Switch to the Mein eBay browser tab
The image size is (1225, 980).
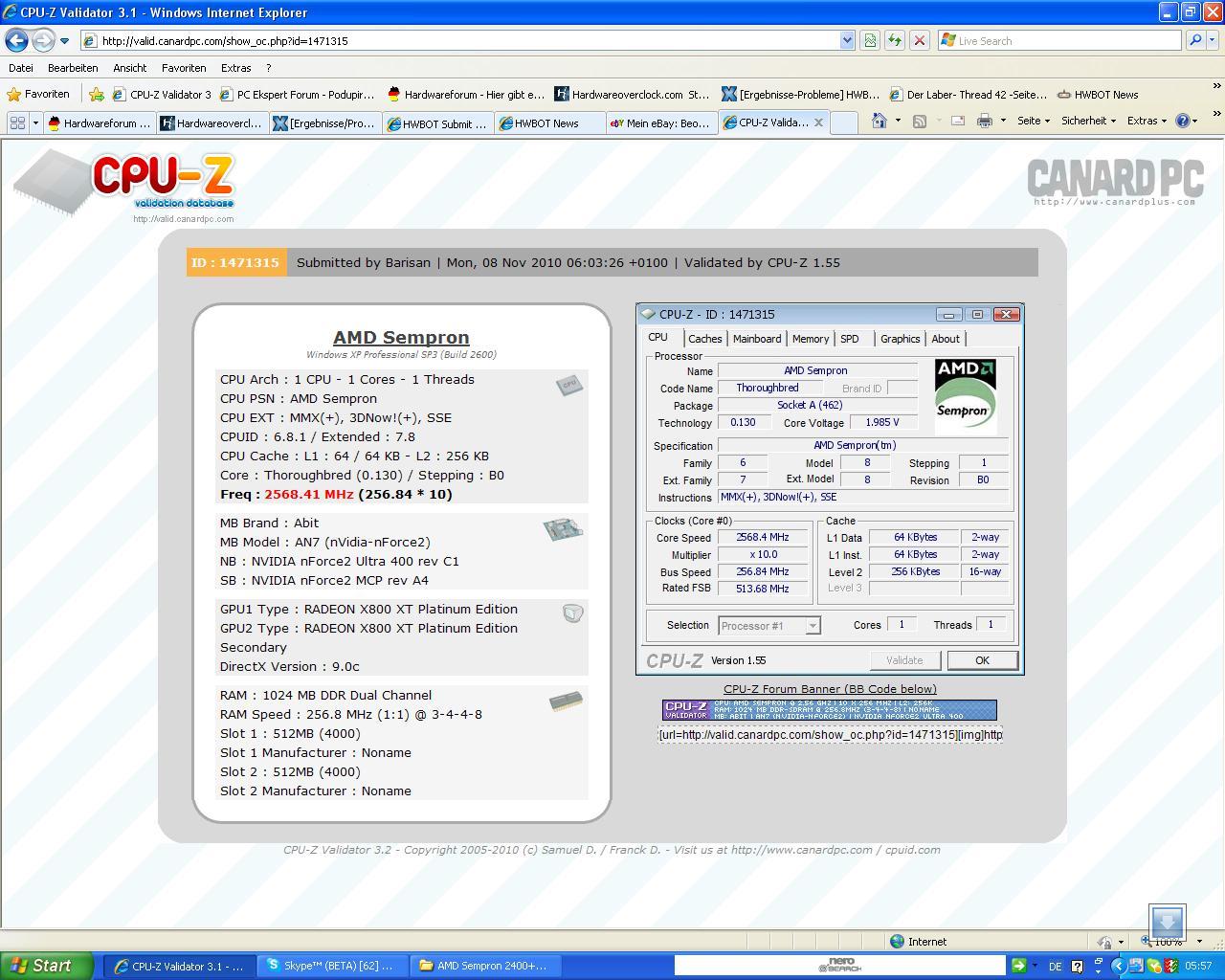pos(659,122)
